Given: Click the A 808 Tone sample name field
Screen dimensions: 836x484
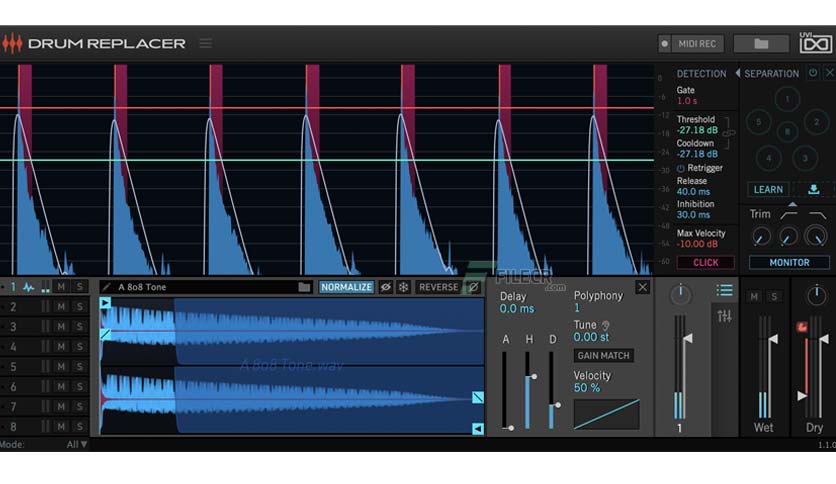Looking at the screenshot, I should tap(205, 287).
